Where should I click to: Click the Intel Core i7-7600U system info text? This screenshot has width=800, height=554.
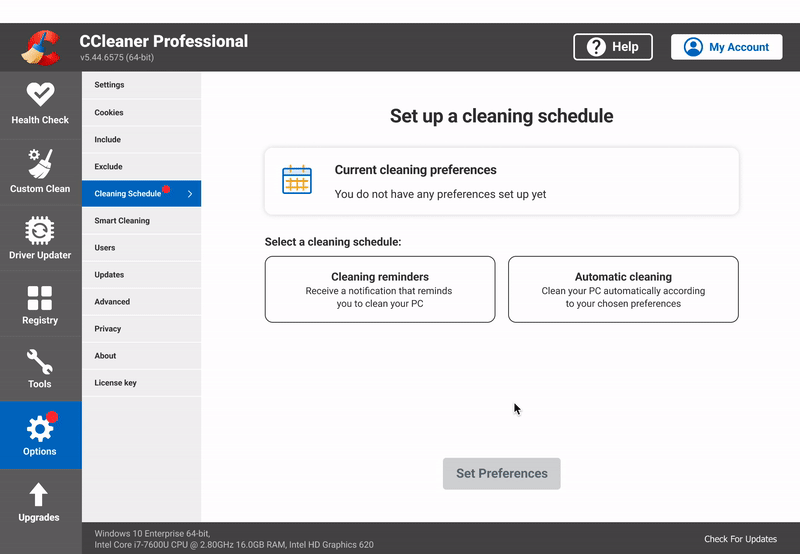234,545
